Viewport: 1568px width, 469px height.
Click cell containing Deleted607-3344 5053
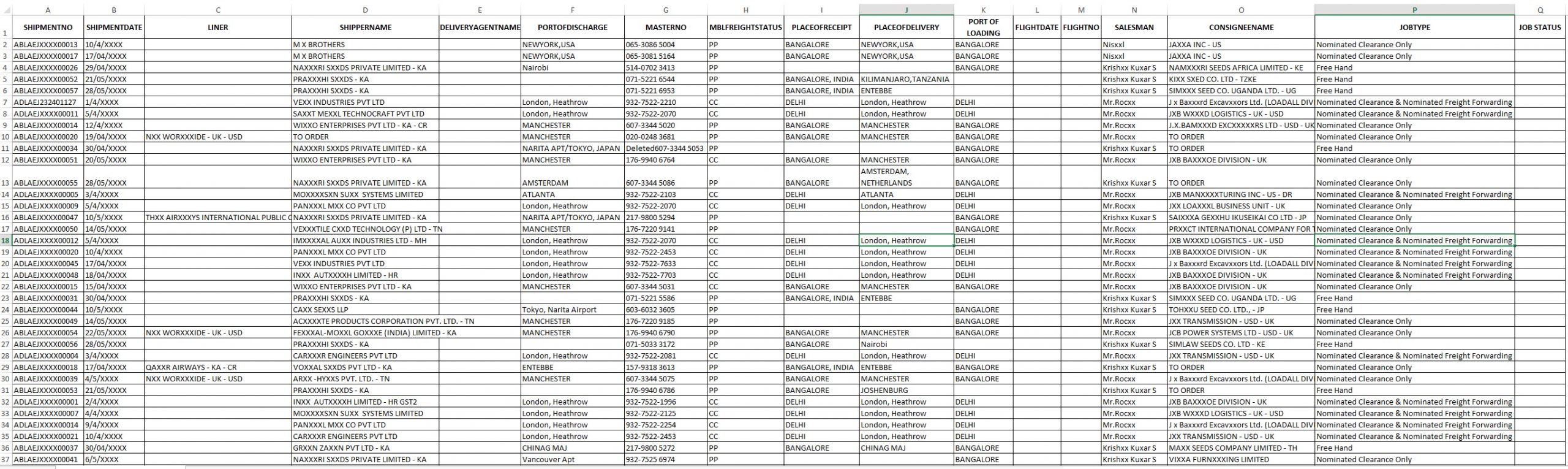665,148
